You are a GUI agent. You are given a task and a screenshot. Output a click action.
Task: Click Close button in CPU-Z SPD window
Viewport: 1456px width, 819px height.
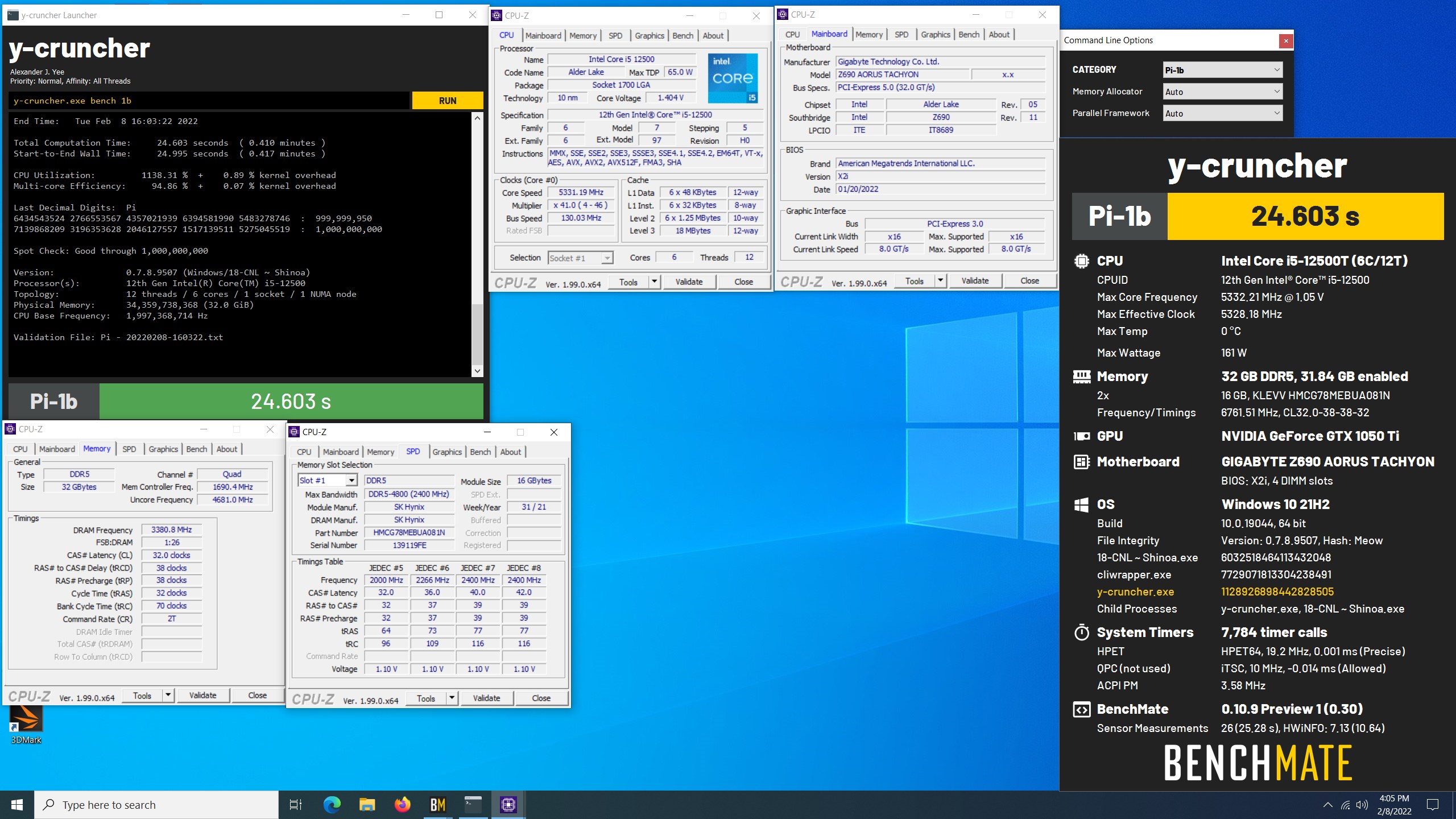tap(541, 698)
